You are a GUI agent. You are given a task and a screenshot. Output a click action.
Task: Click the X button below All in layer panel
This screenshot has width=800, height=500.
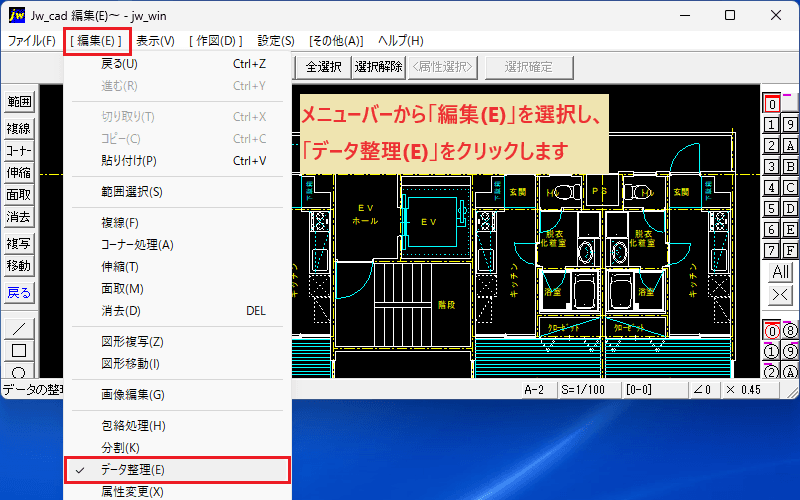[x=780, y=294]
